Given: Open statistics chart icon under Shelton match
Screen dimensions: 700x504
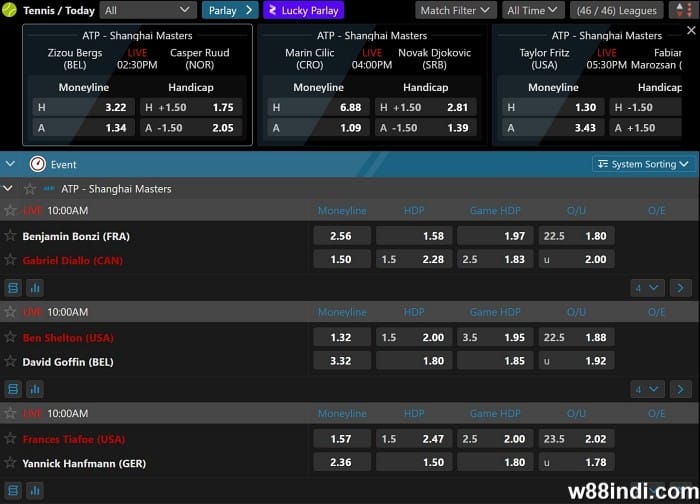Looking at the screenshot, I should 35,389.
